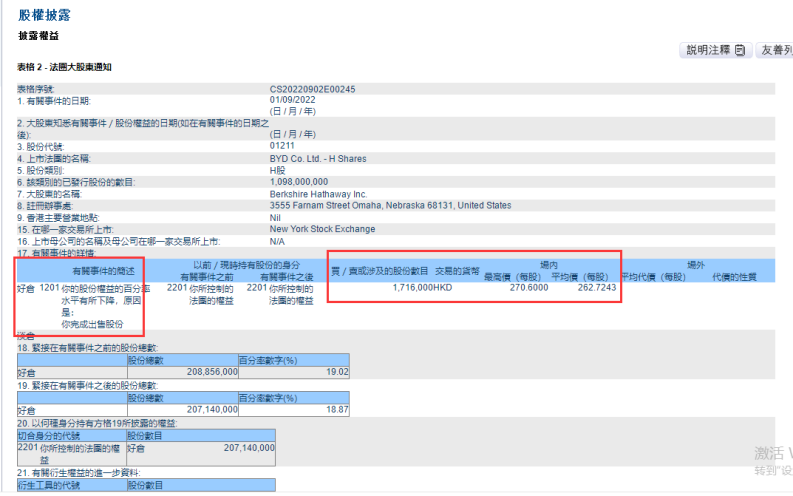Select H股 share class value
Viewport: 793px width, 496px height.
pos(278,170)
